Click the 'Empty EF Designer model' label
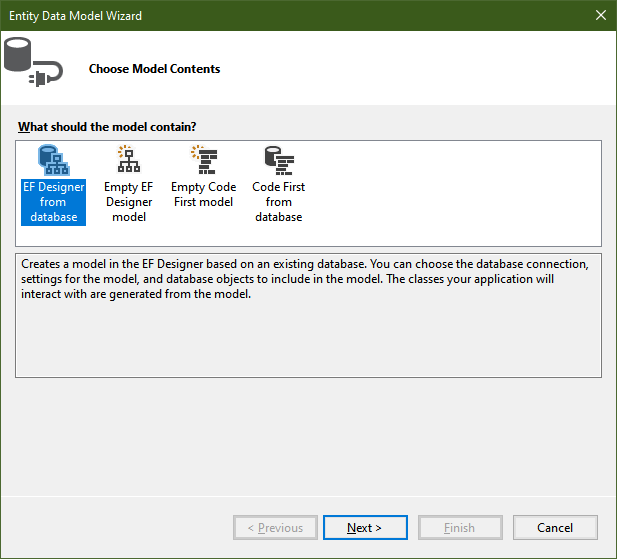Image resolution: width=617 pixels, height=559 pixels. [x=129, y=202]
